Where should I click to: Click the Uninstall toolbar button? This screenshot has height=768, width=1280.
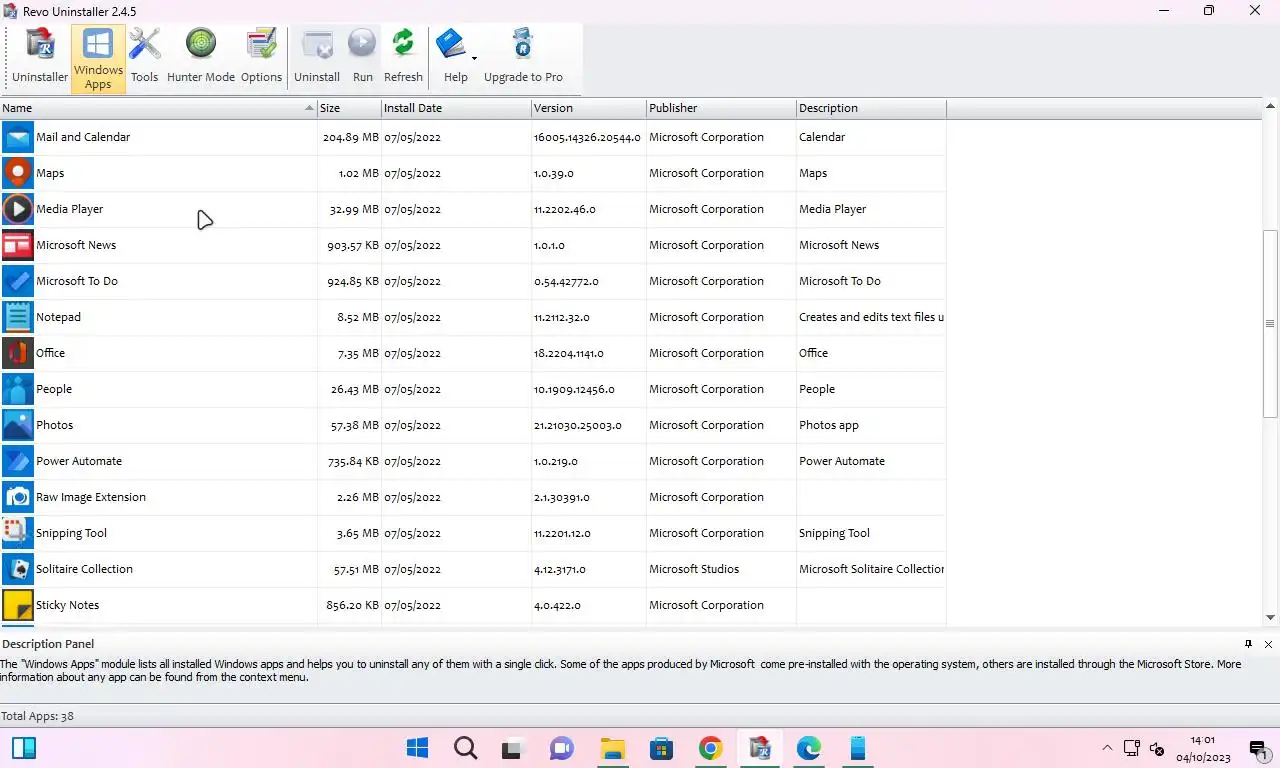[x=317, y=58]
